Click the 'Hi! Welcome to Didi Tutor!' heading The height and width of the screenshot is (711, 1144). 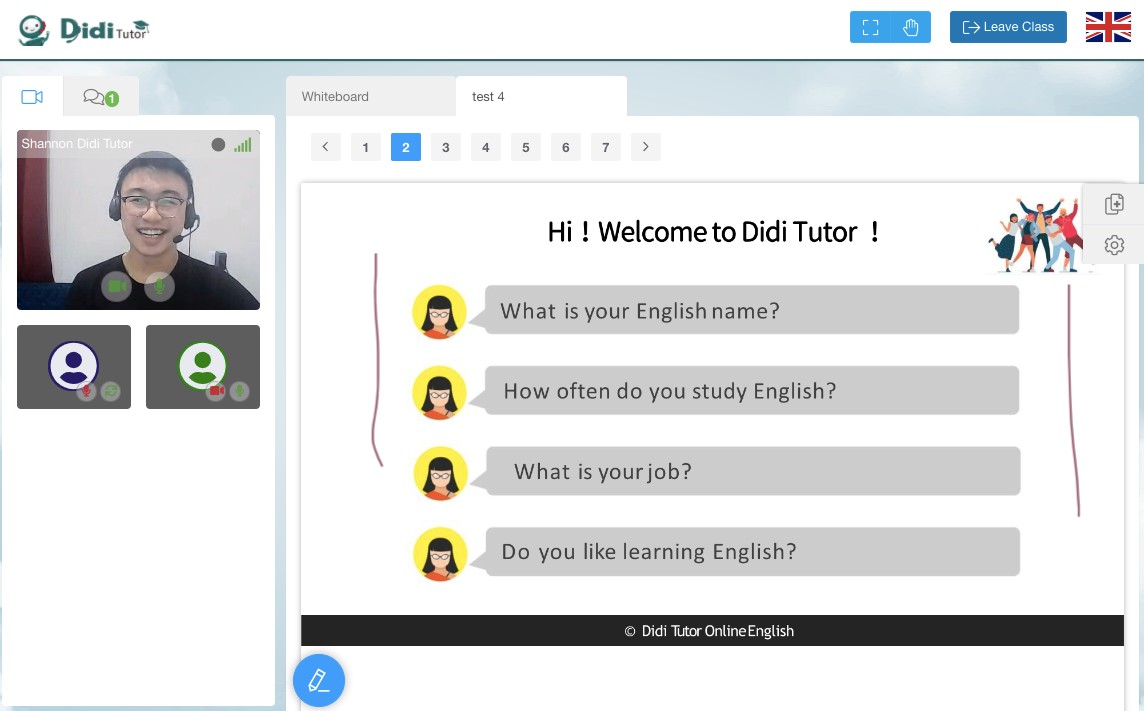pos(714,232)
